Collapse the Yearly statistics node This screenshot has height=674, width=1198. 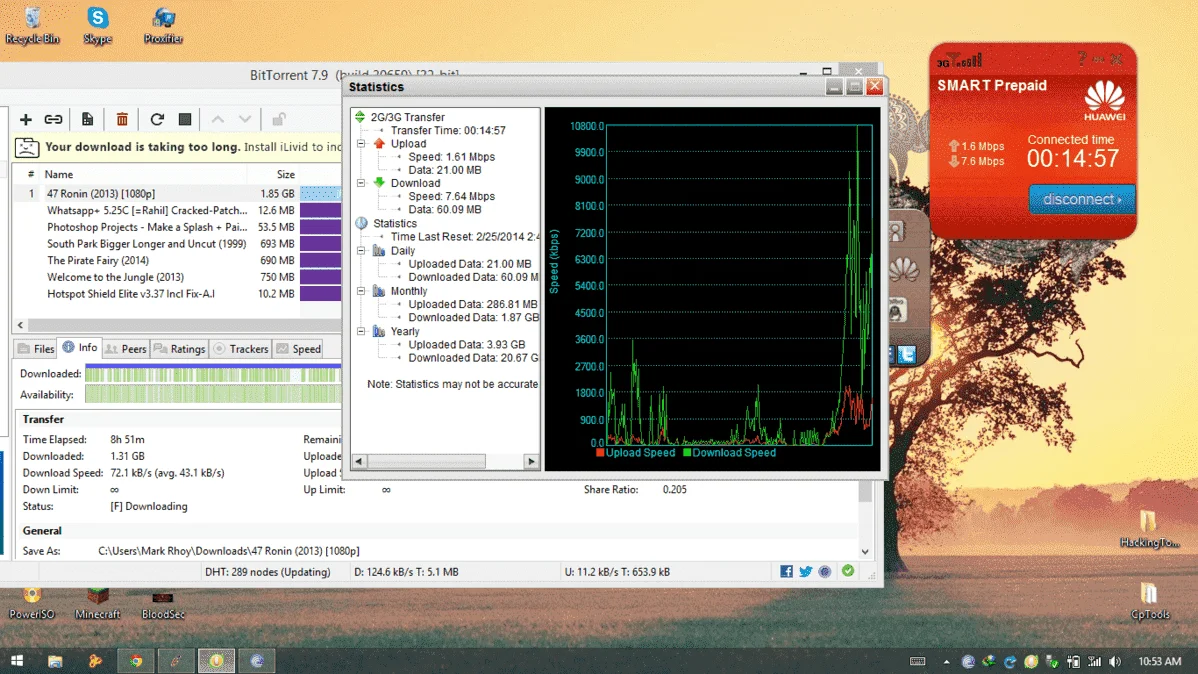pyautogui.click(x=361, y=332)
